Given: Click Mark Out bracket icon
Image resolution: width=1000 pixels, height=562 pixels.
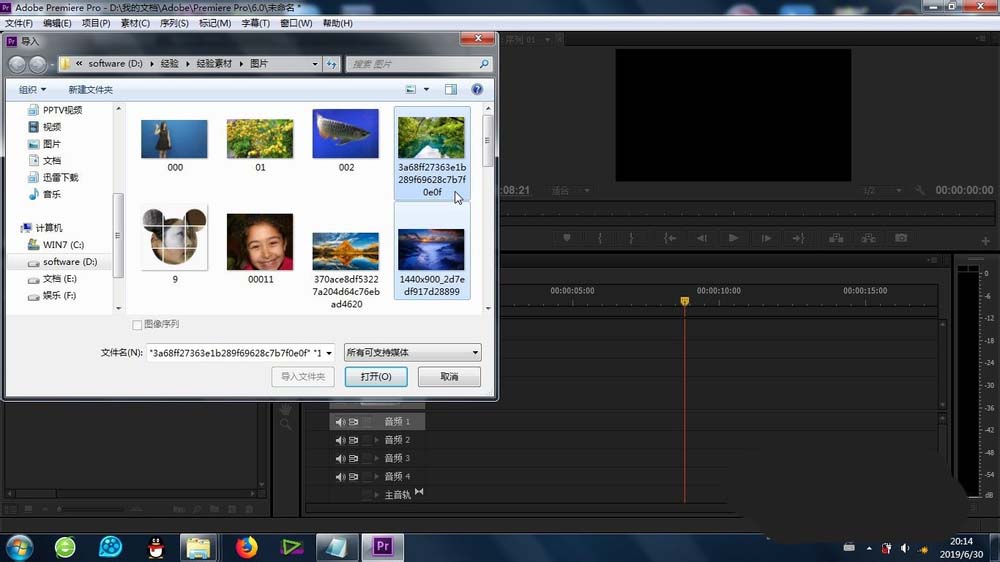Looking at the screenshot, I should pos(631,238).
